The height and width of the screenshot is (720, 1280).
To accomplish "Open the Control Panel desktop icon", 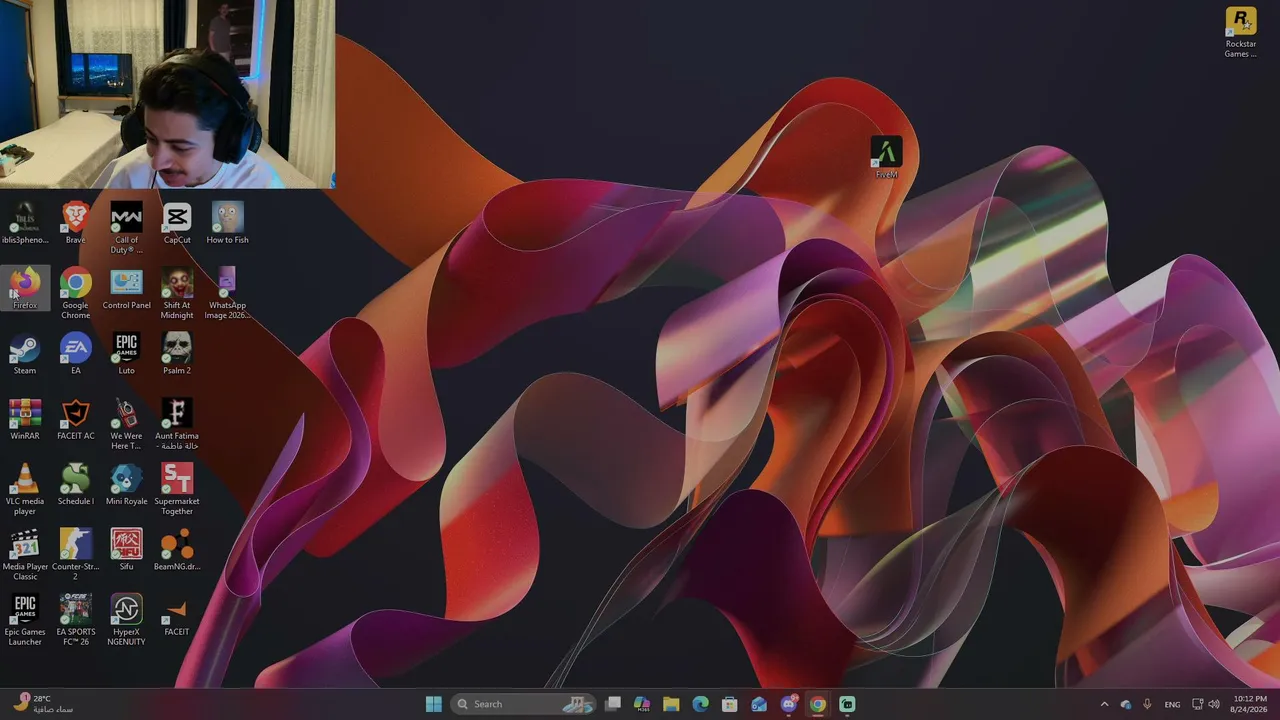I will point(126,289).
